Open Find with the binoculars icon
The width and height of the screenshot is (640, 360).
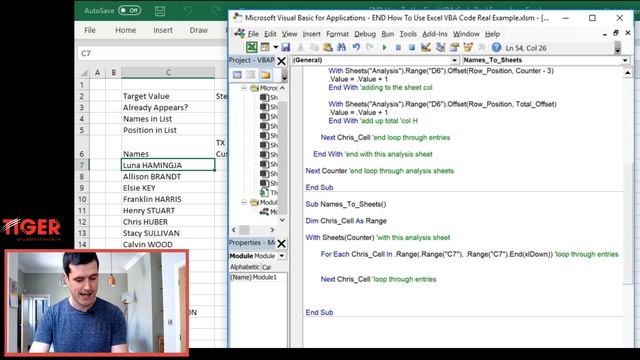(x=341, y=47)
